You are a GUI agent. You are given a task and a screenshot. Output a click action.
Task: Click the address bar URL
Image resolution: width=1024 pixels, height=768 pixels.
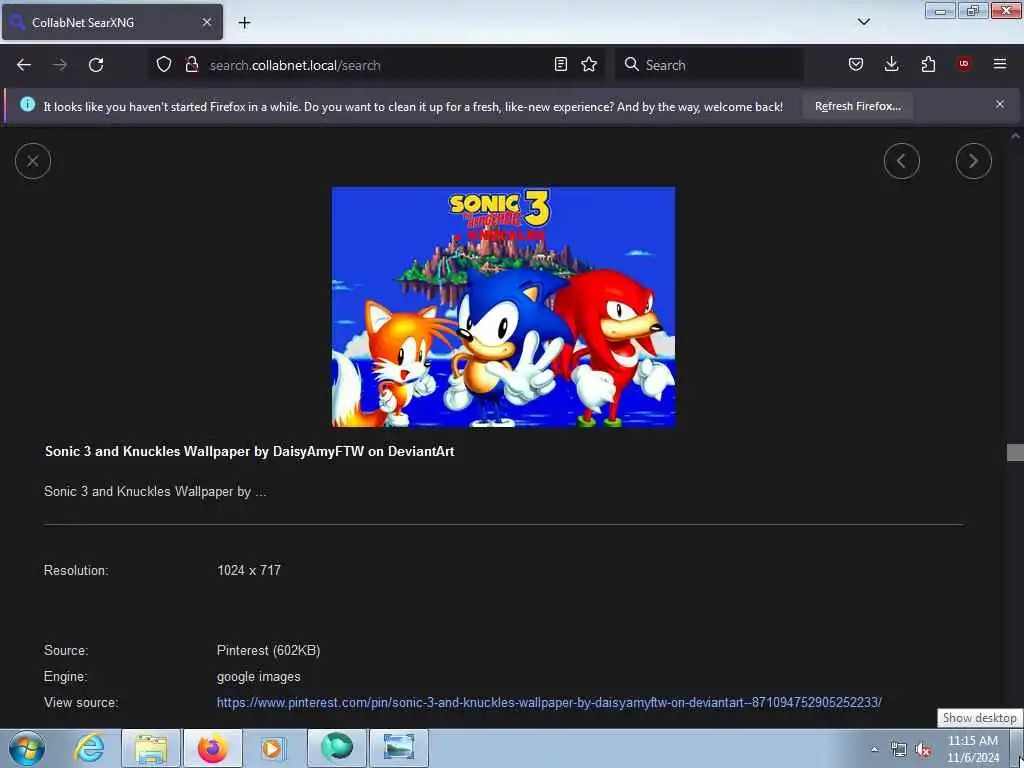click(295, 65)
